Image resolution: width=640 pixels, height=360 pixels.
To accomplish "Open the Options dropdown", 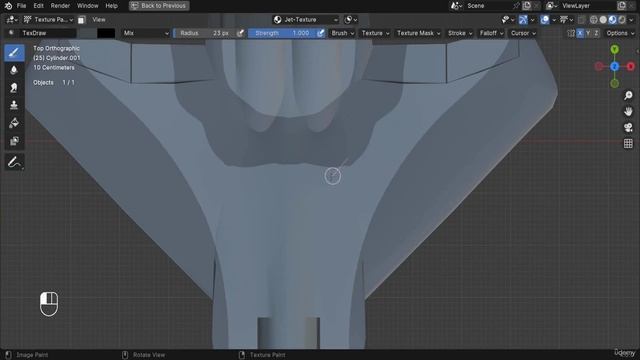I will 620,33.
